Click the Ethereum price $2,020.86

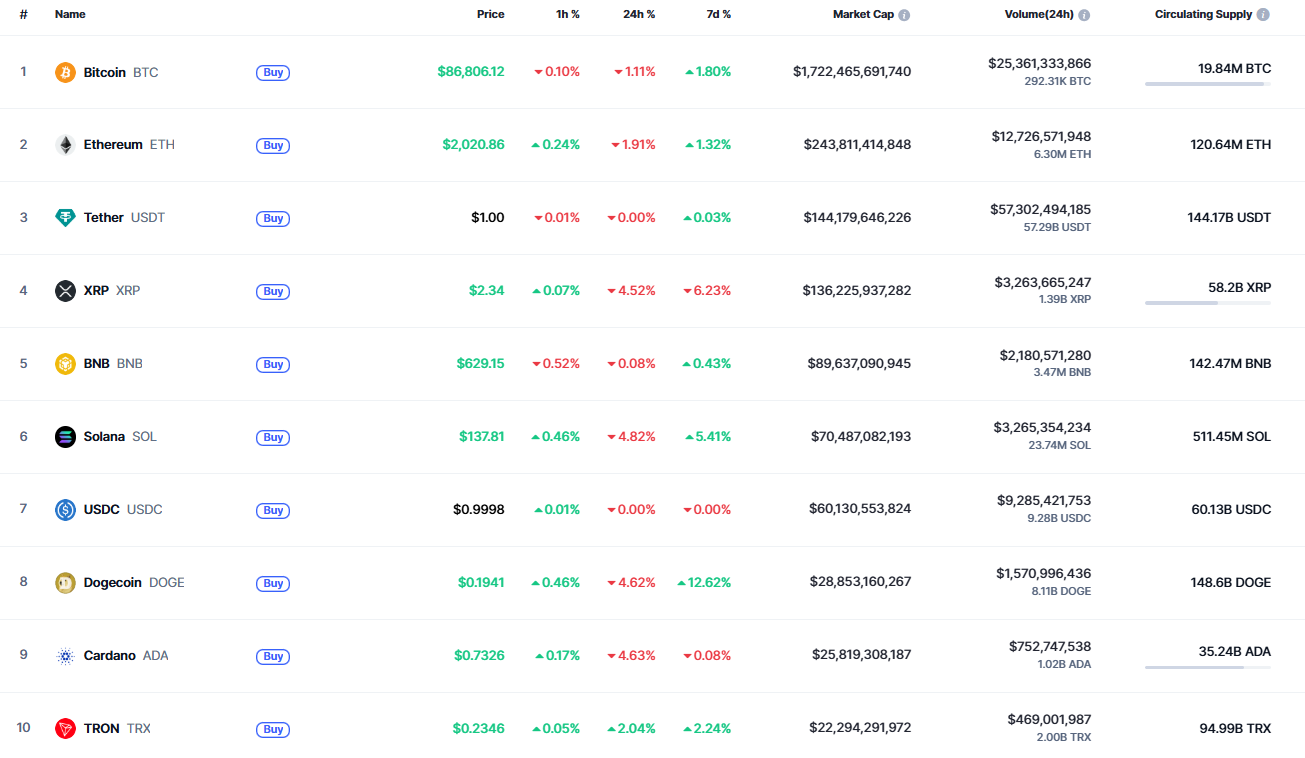coord(474,145)
